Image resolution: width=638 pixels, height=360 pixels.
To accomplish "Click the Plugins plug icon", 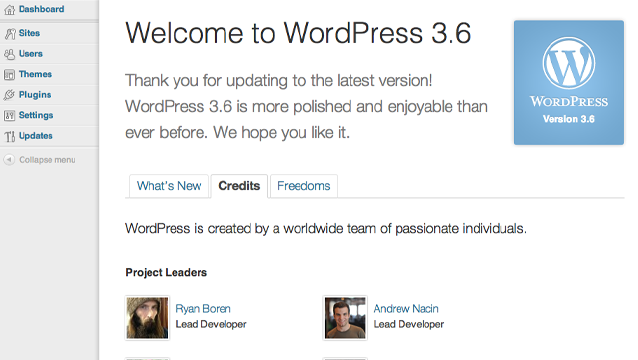I will pos(9,95).
